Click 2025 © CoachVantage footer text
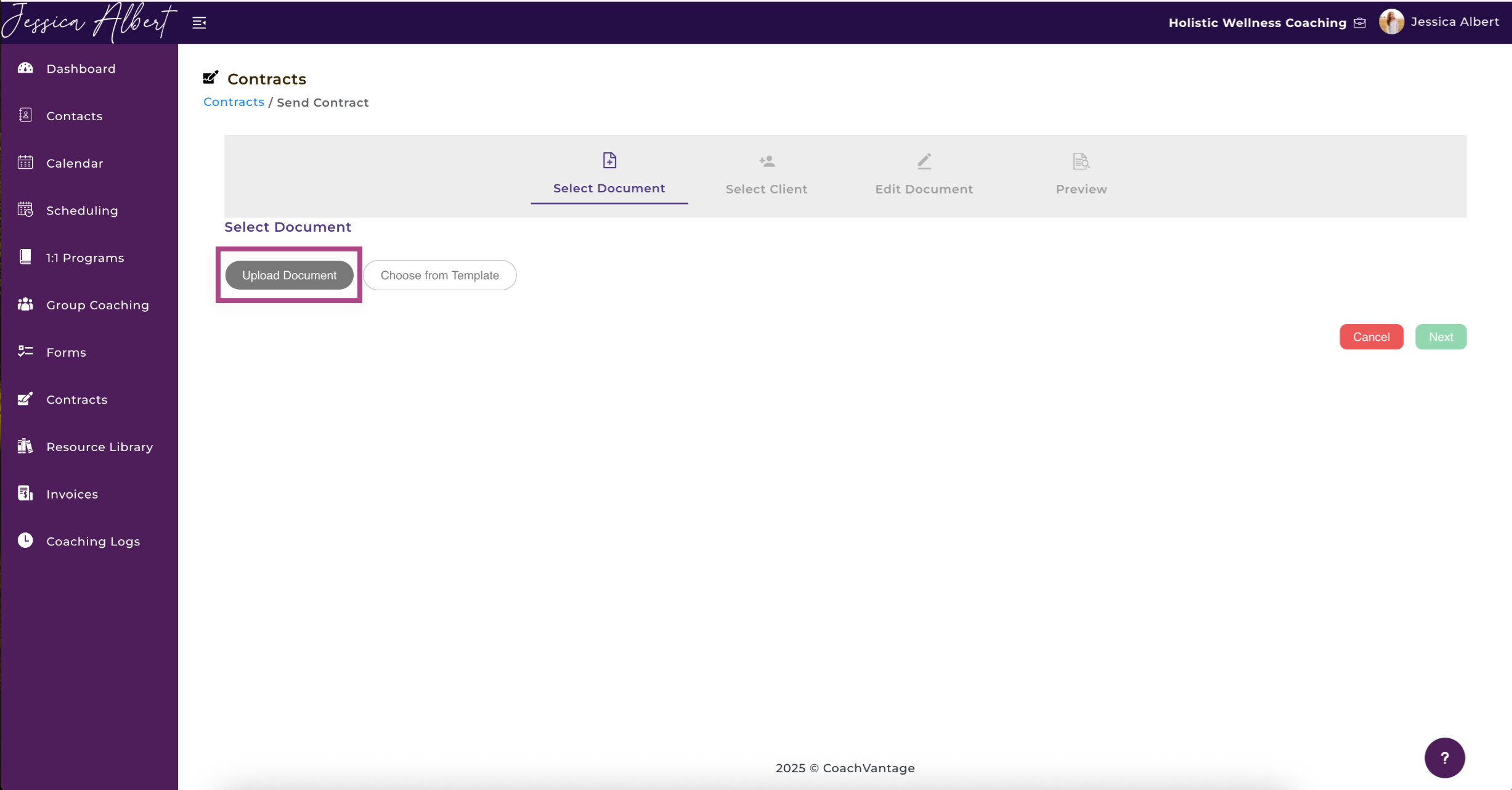The image size is (1512, 790). pos(845,768)
